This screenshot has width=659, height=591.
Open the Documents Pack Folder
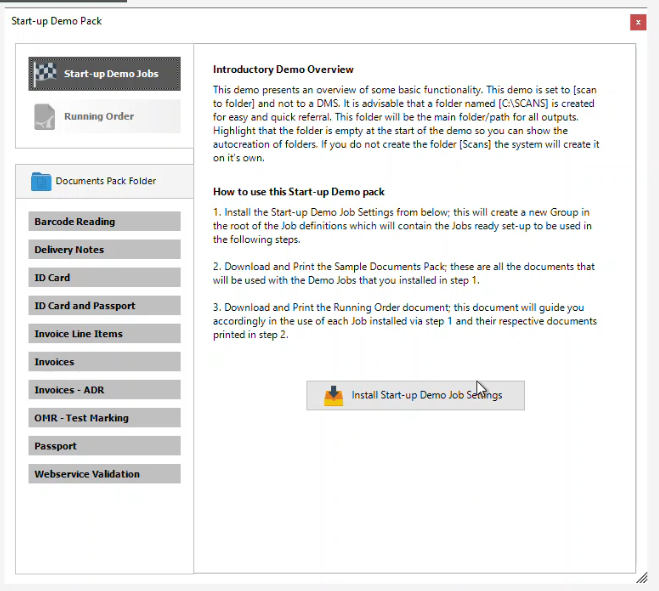coord(104,181)
